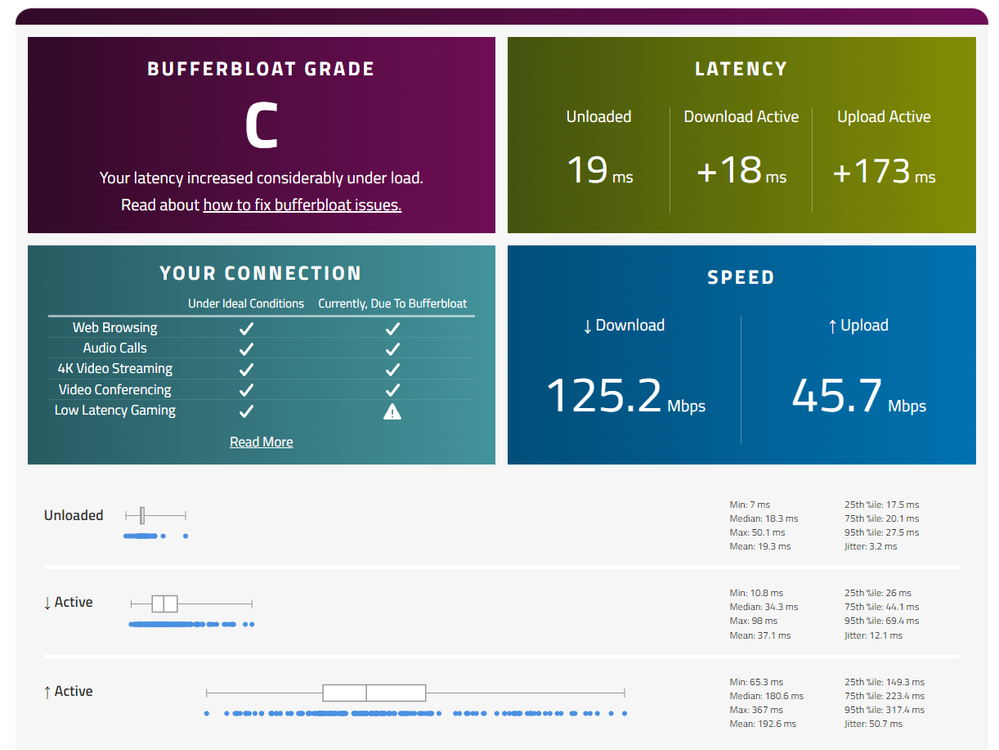Image resolution: width=999 pixels, height=750 pixels.
Task: Click the Low Latency Gaming row label
Action: pos(115,410)
